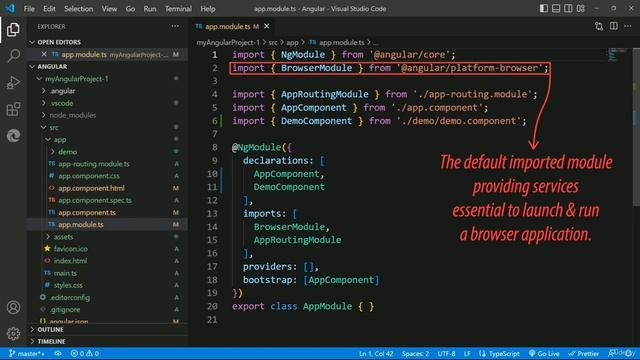Open the Run menu
640x360 pixels.
tap(150, 9)
